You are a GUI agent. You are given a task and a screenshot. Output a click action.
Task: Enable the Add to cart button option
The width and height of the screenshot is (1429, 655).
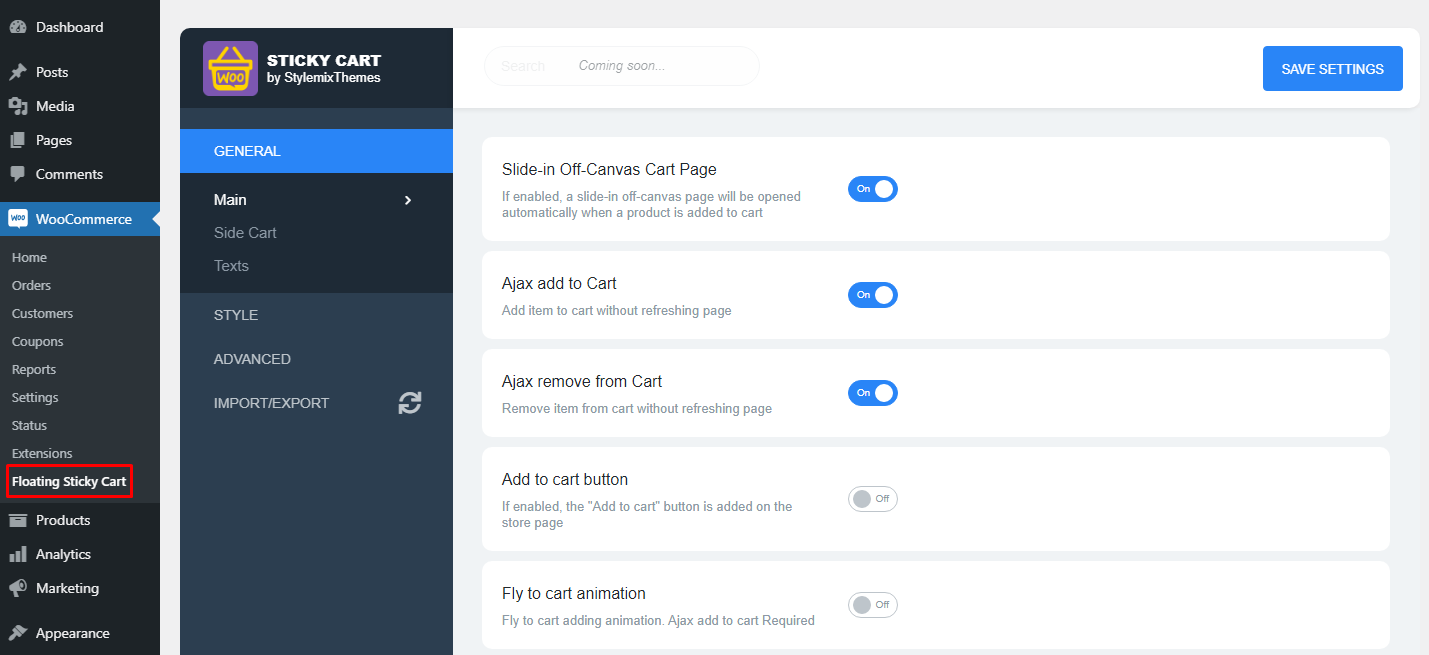point(872,498)
